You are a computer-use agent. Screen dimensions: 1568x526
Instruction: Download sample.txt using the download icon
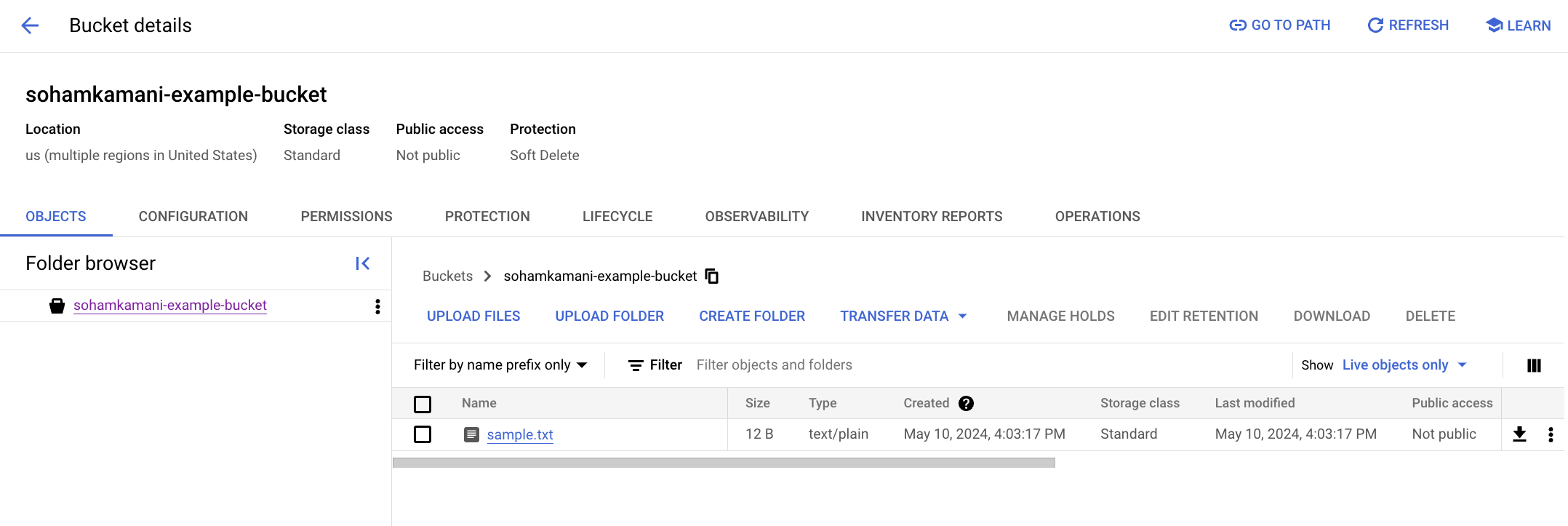pos(1519,434)
